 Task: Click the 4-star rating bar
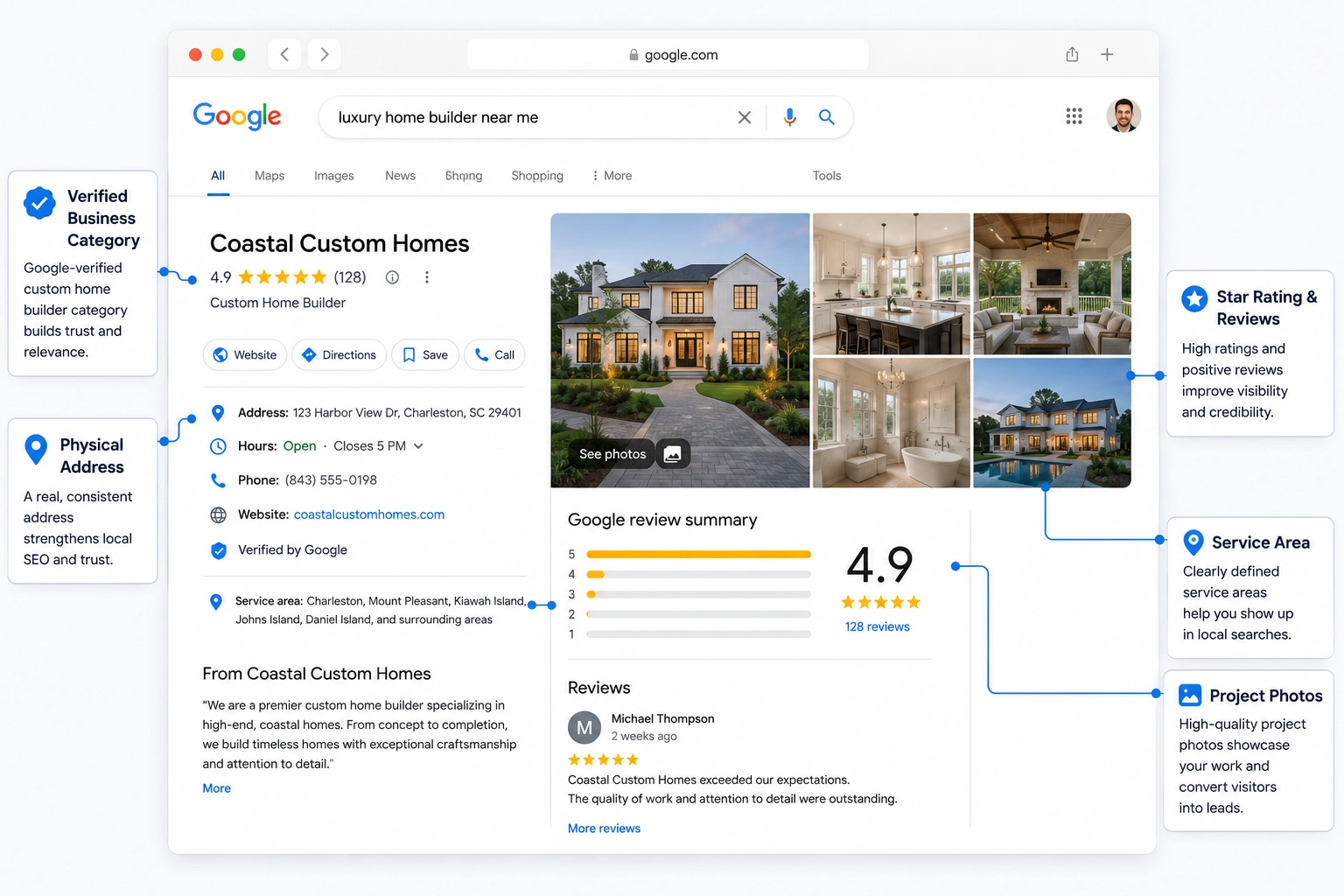(698, 574)
